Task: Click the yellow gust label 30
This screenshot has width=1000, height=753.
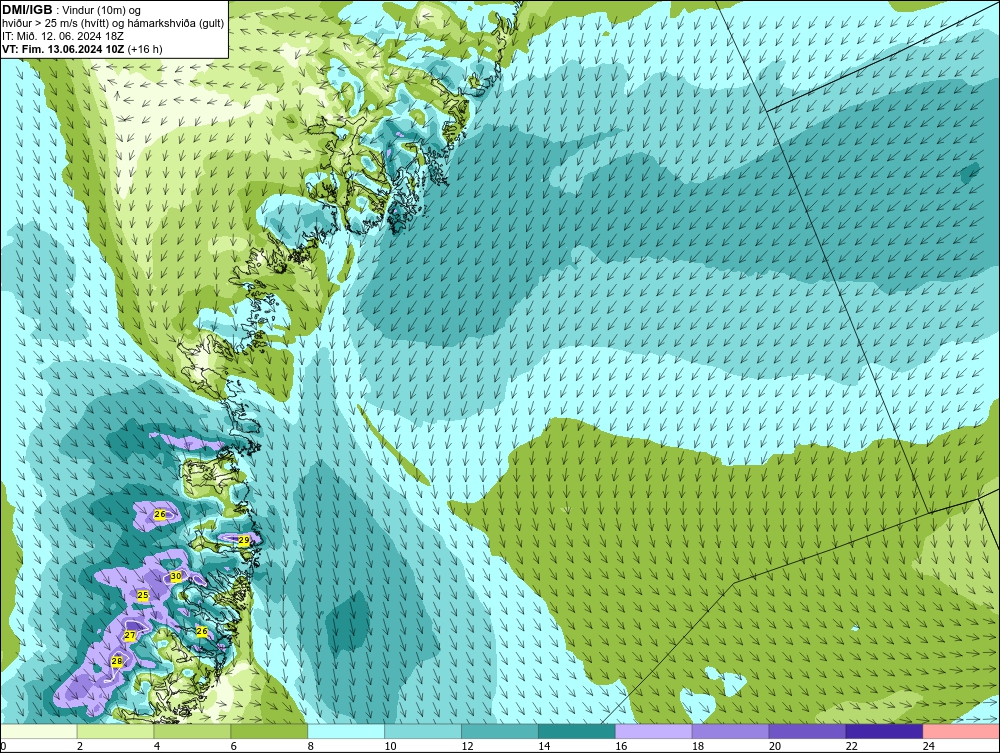Action: point(176,576)
